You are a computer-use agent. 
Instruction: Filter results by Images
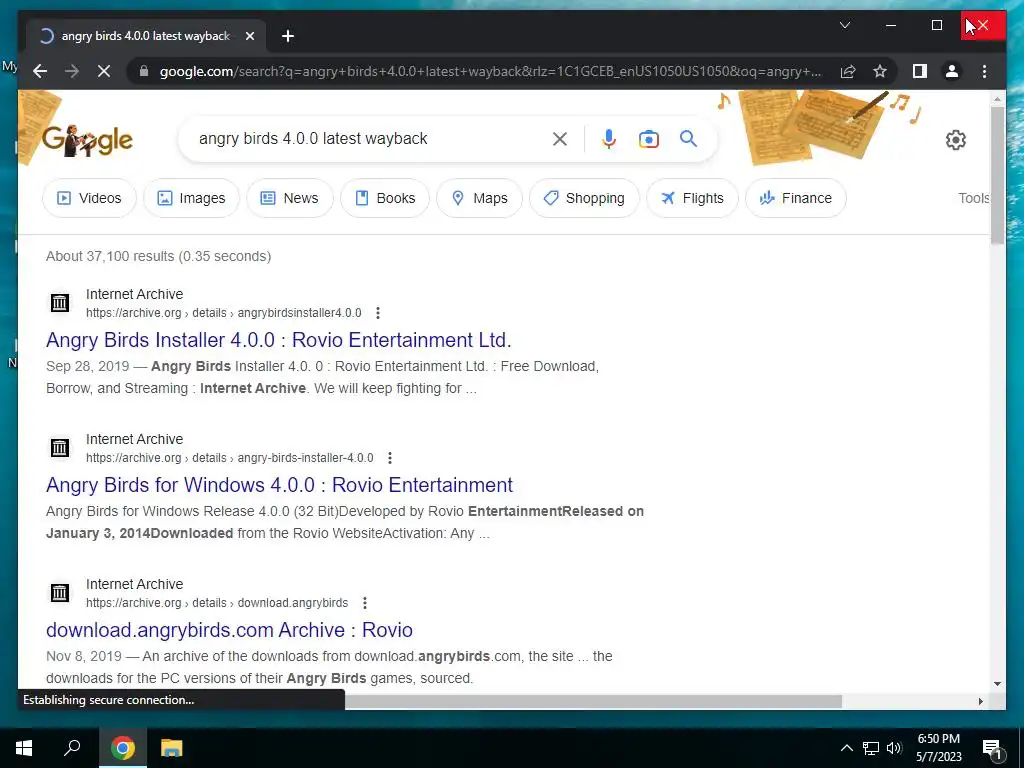click(x=191, y=198)
